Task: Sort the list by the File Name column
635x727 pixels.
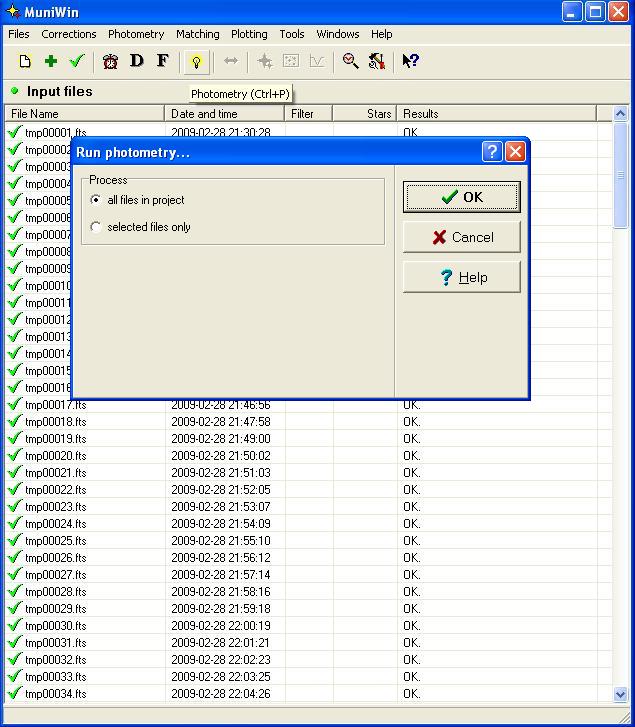Action: click(84, 114)
